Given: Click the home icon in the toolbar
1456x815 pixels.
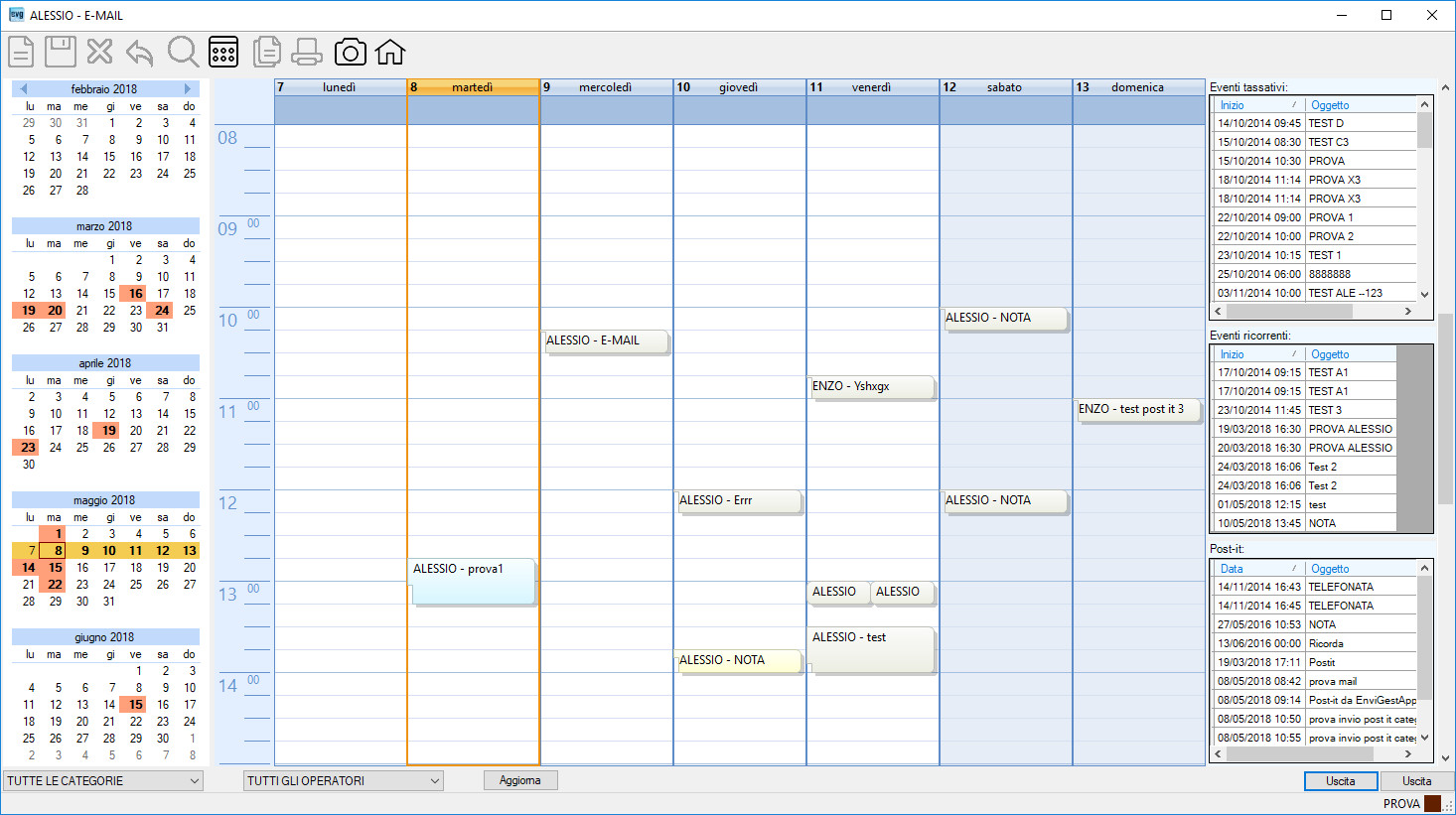Looking at the screenshot, I should [390, 52].
